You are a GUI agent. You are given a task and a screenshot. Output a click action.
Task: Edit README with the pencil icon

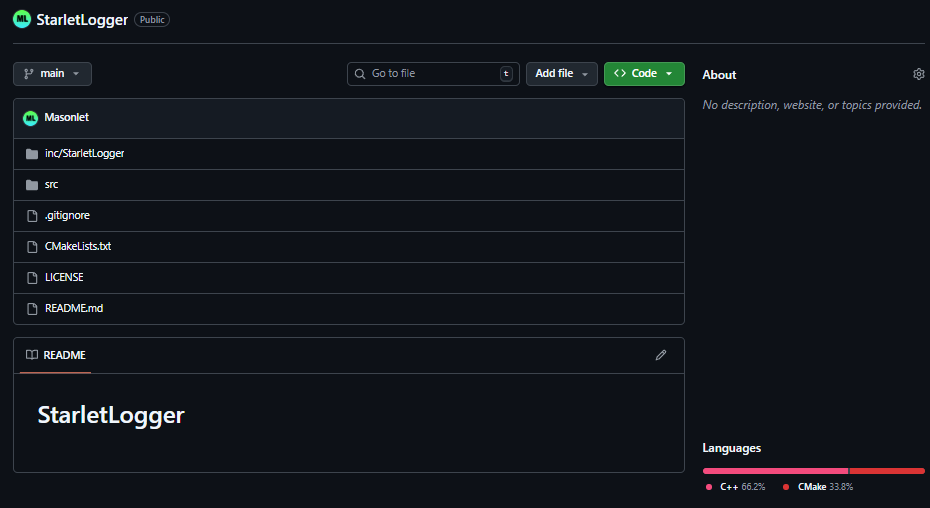(x=661, y=355)
